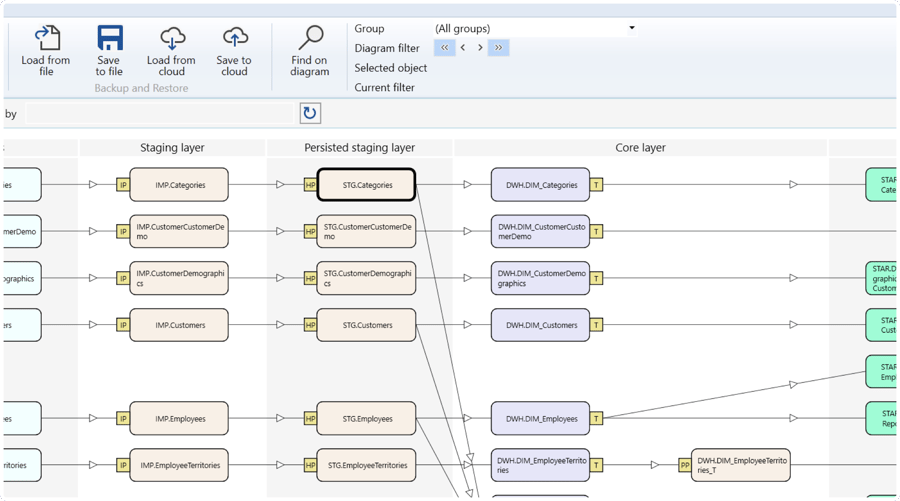Click the filter-by text input field
Screen dimensions: 900x501
[x=160, y=113]
